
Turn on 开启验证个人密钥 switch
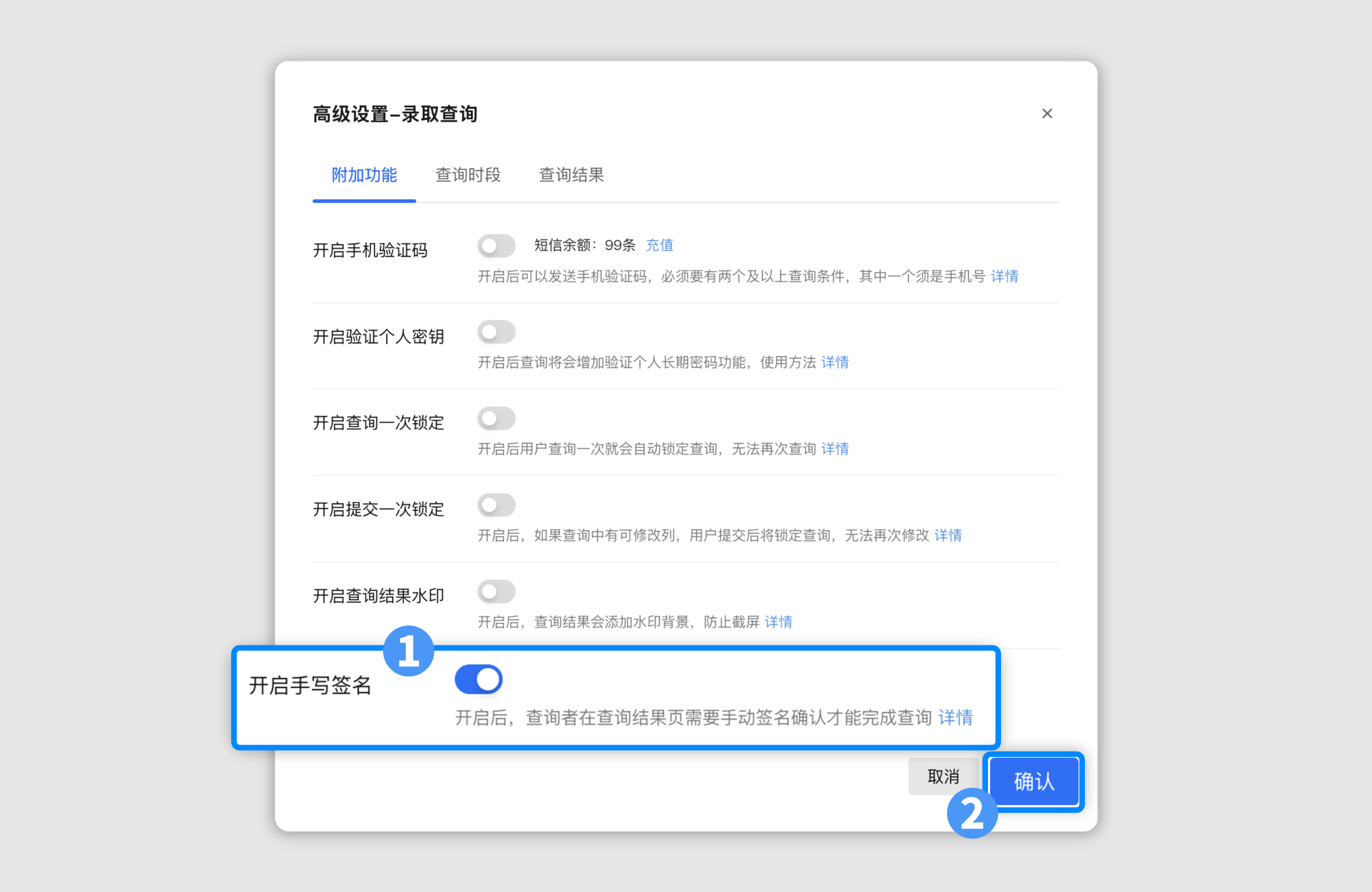click(496, 332)
